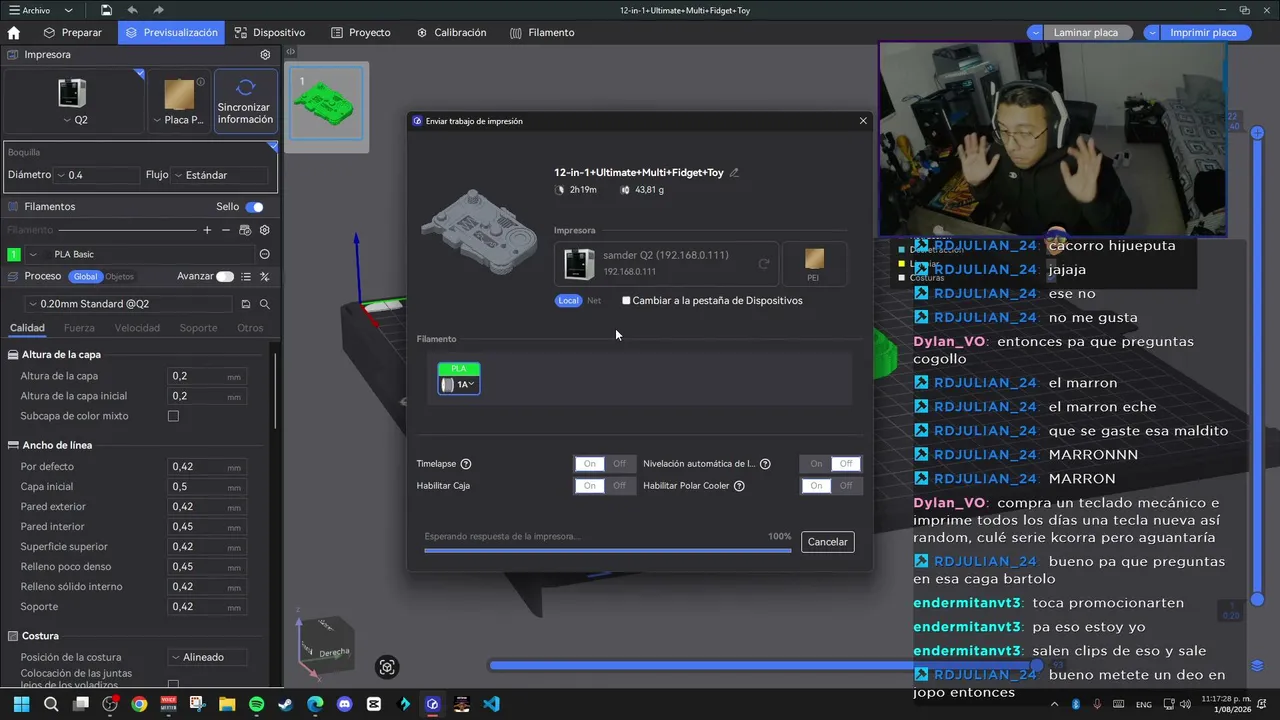Switch the process scope to Objetos
The height and width of the screenshot is (720, 1280).
pos(119,277)
